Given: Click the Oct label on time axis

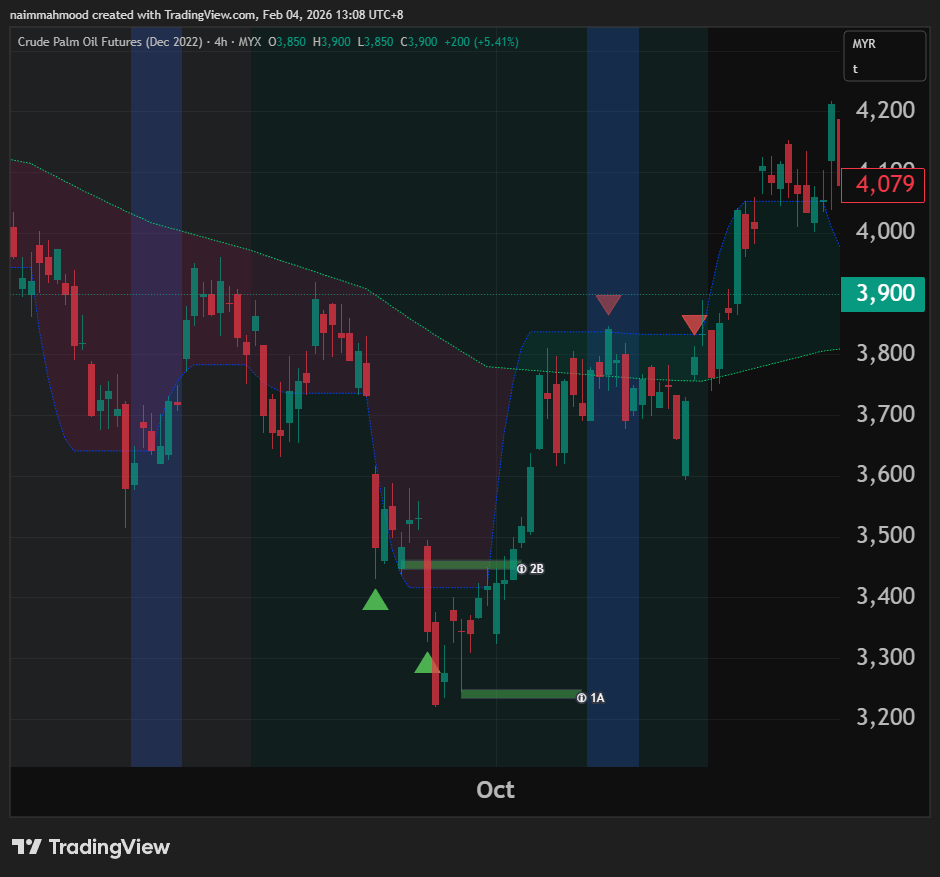Looking at the screenshot, I should coord(495,790).
